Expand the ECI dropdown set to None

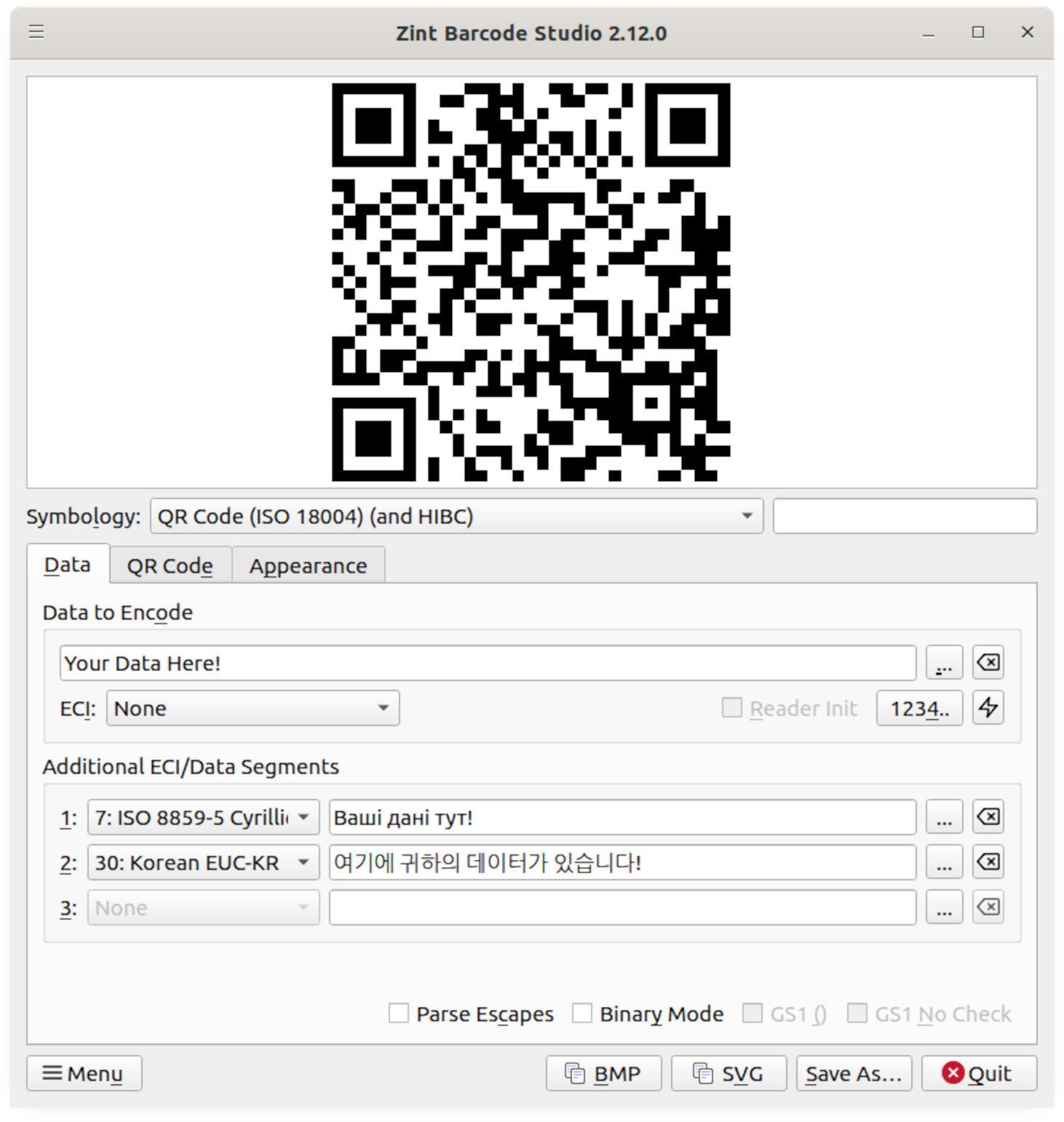tap(253, 708)
